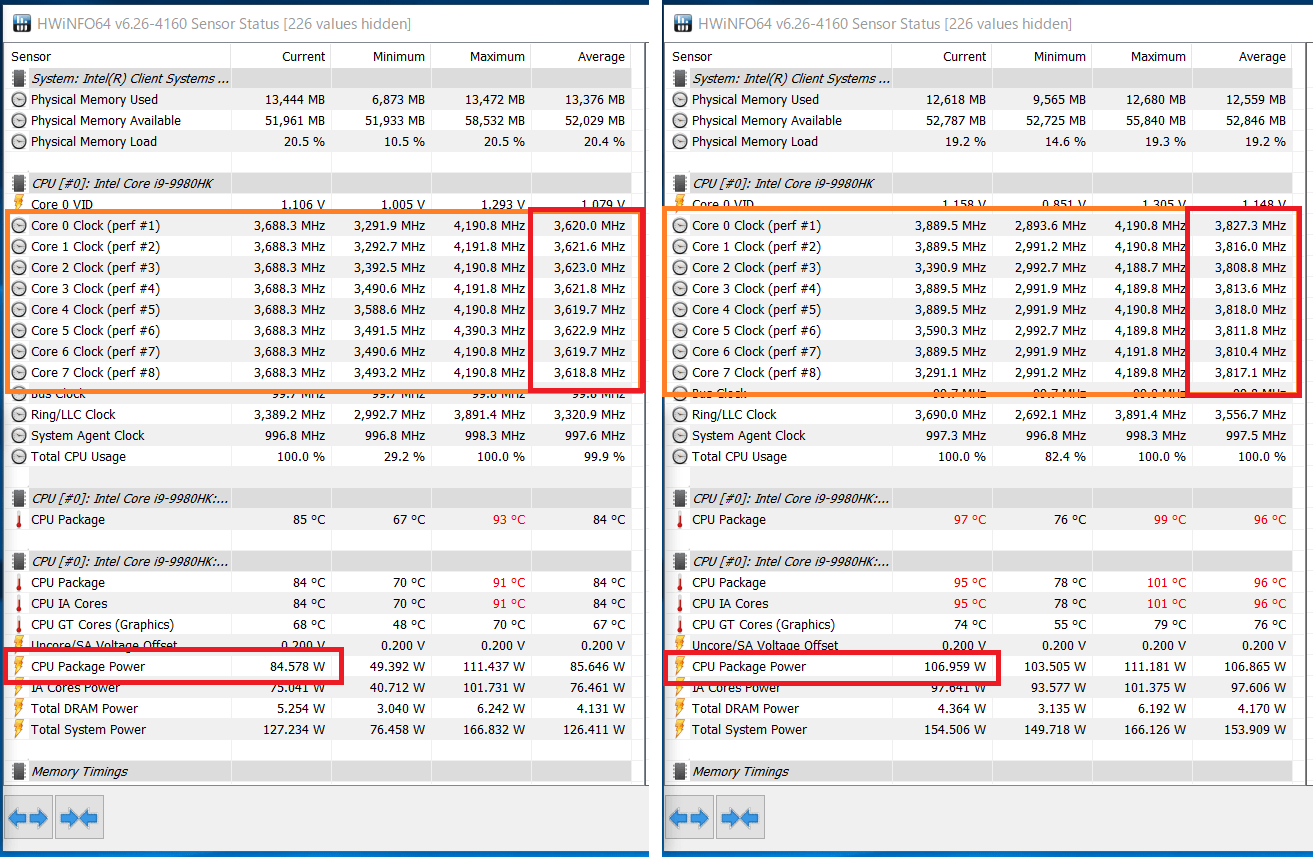1314x857 pixels.
Task: Select CPU IA Cores row in right window
Action: point(979,604)
